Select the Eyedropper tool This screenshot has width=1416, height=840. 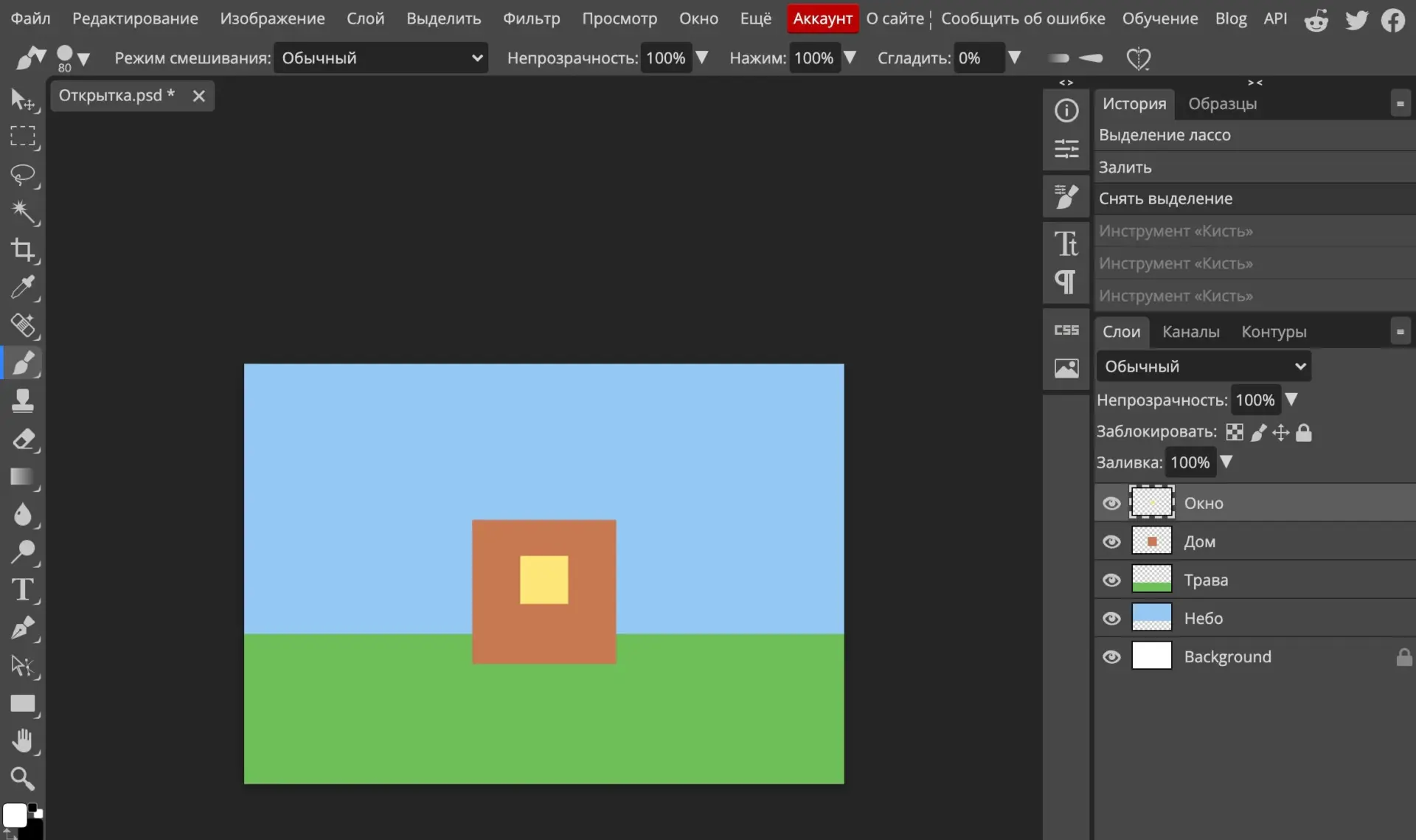pyautogui.click(x=22, y=288)
